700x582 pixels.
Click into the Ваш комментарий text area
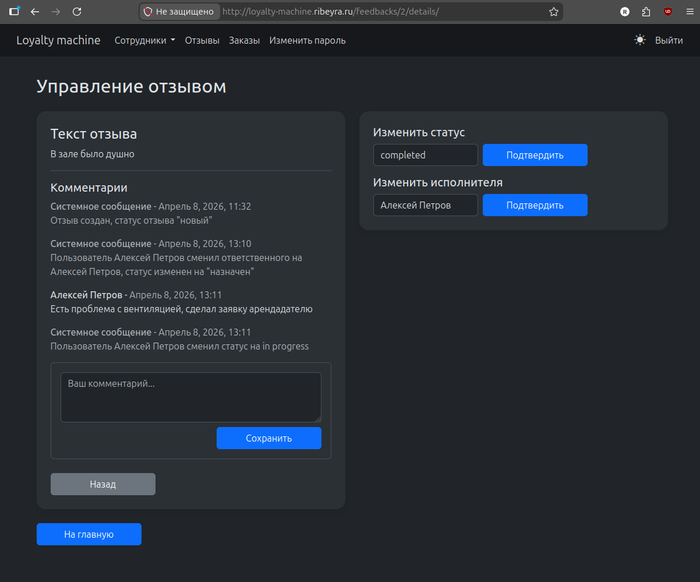190,397
